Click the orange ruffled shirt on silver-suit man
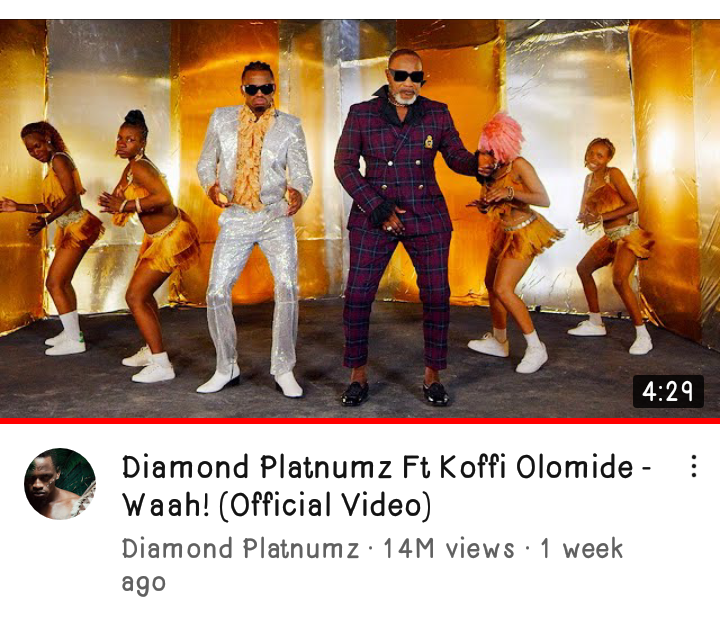The width and height of the screenshot is (720, 627). [251, 158]
